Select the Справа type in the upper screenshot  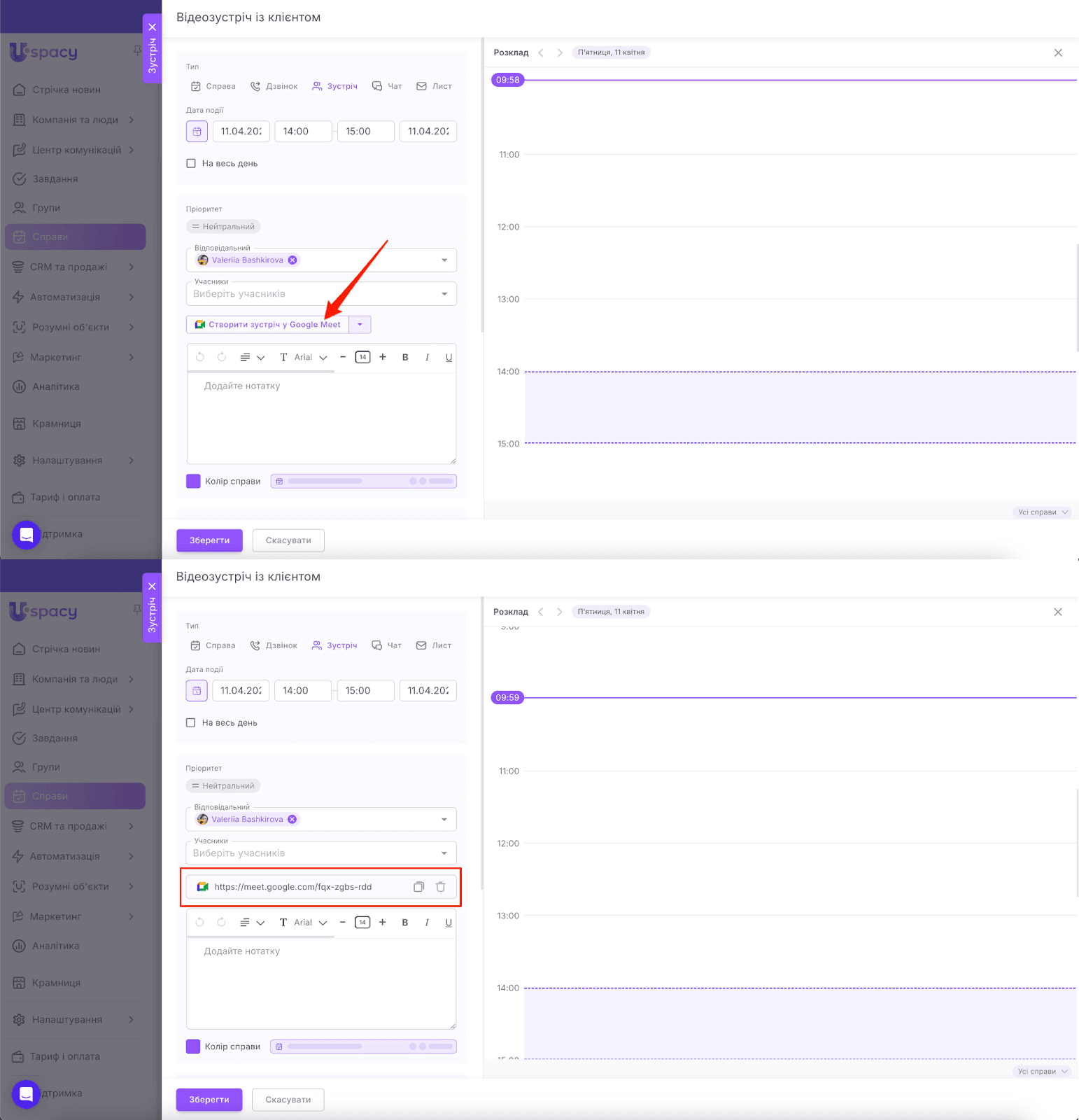click(x=213, y=87)
